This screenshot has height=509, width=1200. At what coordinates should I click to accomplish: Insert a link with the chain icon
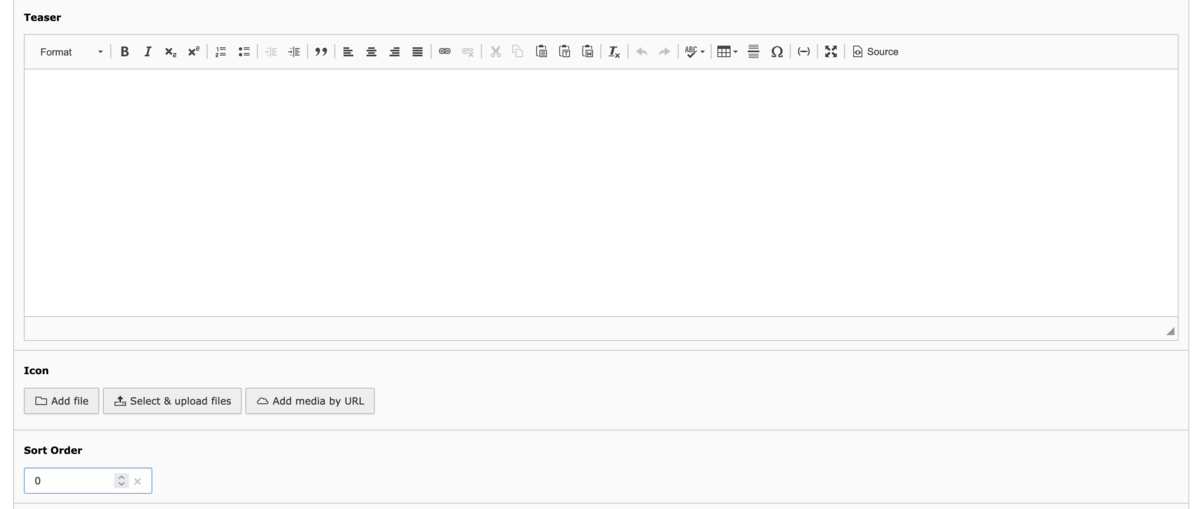pyautogui.click(x=444, y=52)
